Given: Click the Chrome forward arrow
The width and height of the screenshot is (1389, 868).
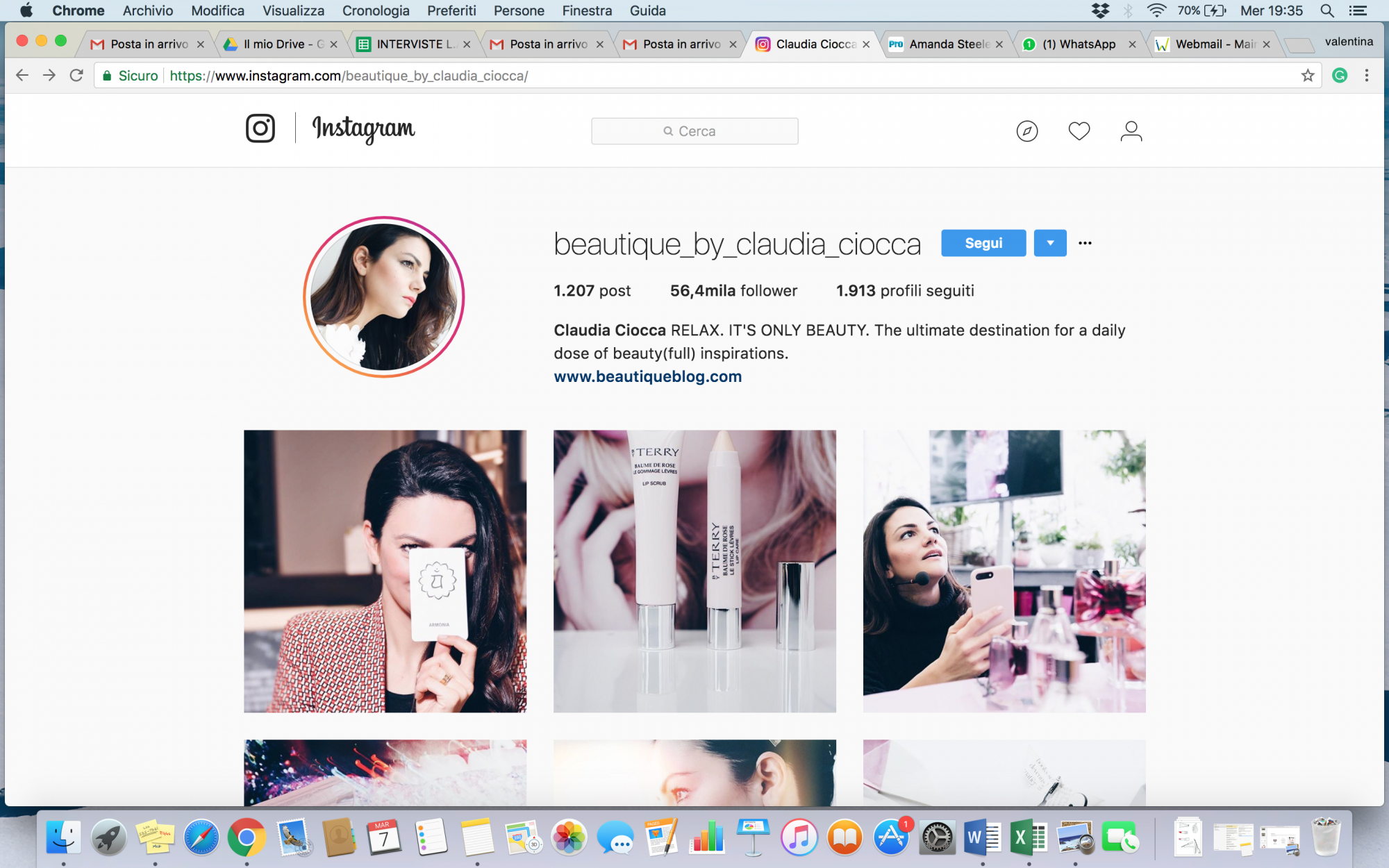Looking at the screenshot, I should point(49,75).
